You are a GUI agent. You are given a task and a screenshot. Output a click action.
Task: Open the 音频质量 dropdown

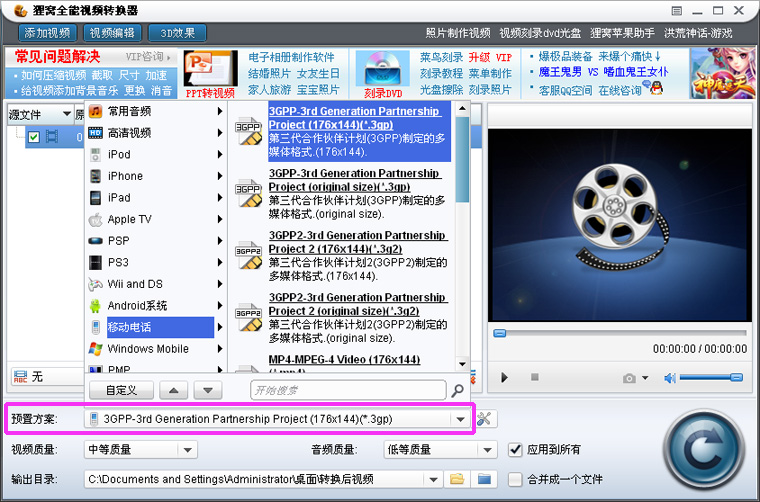(x=488, y=450)
